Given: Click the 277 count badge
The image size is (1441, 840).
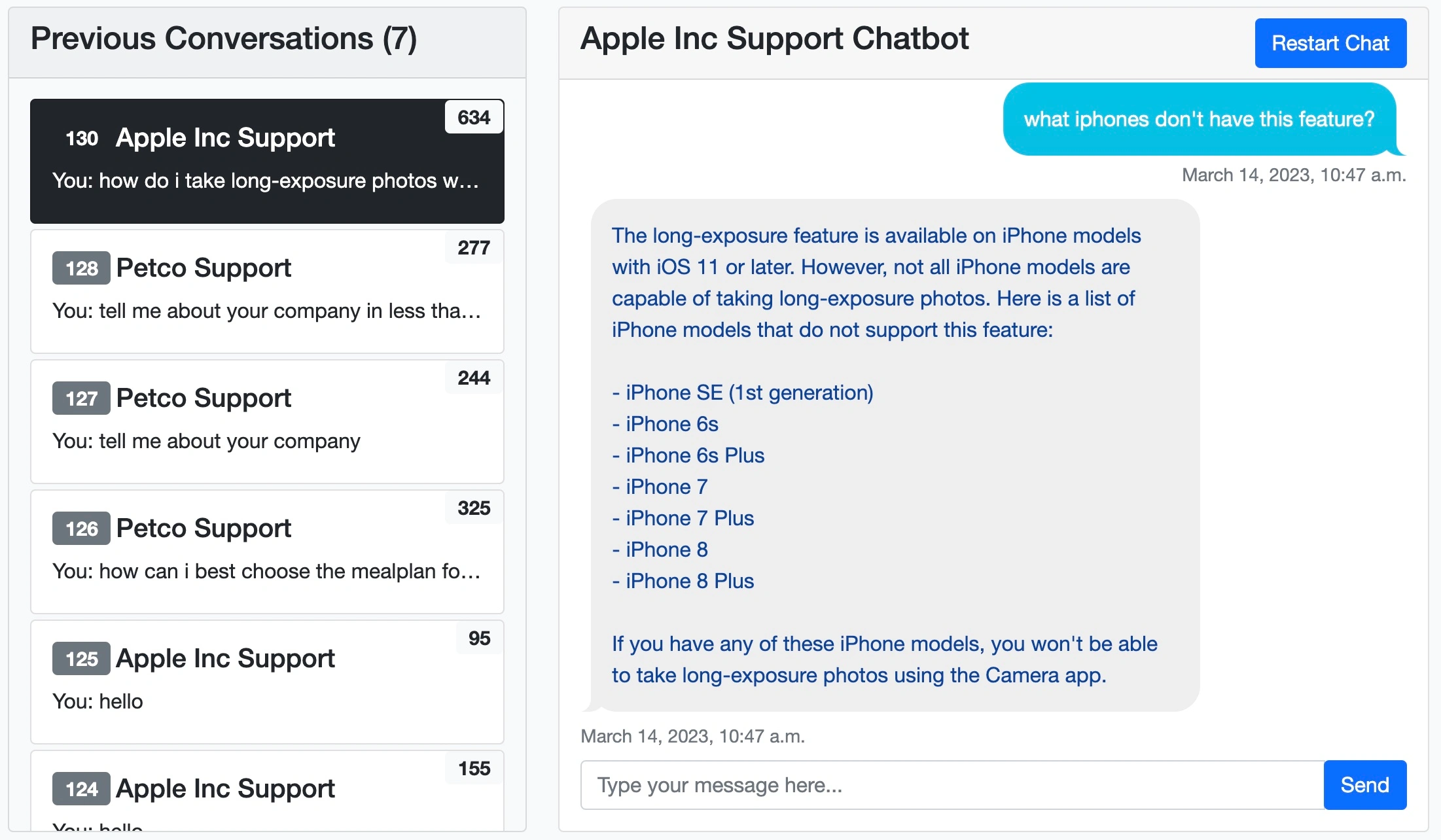Looking at the screenshot, I should click(x=474, y=247).
